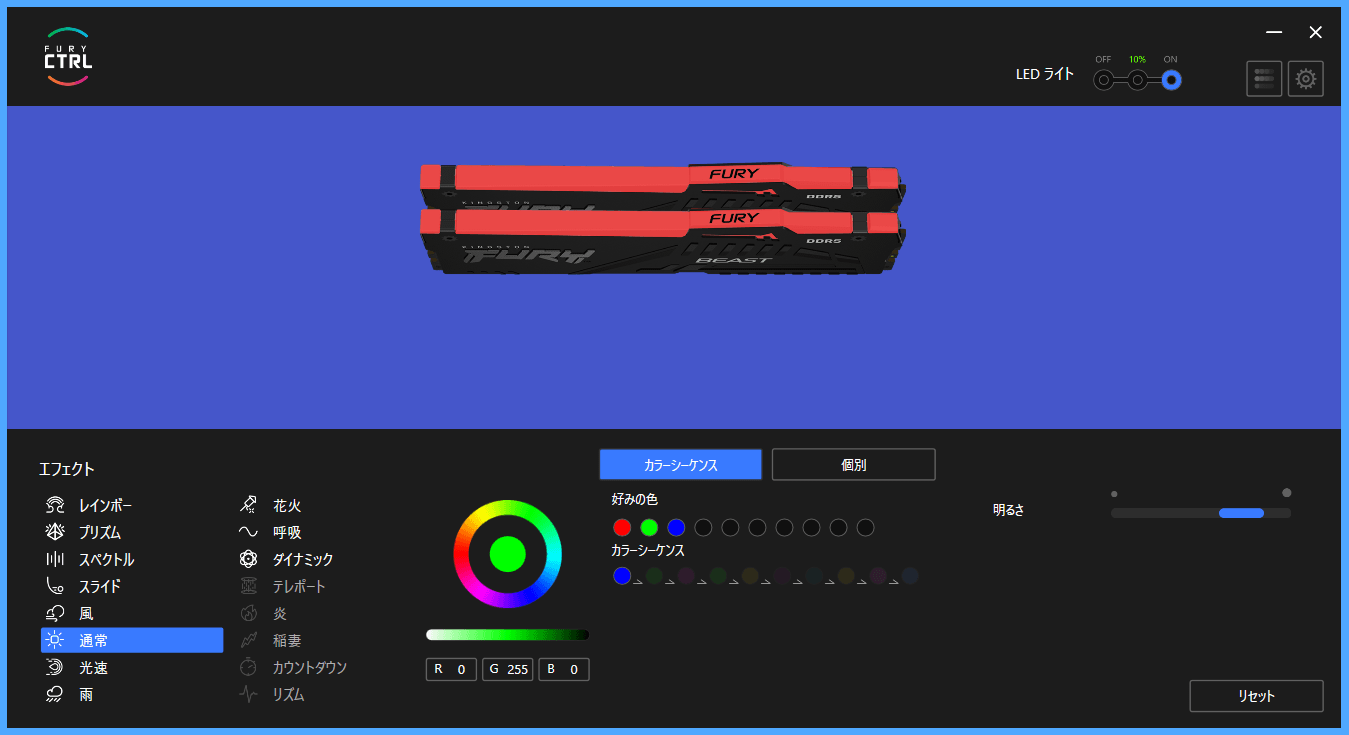
Task: Click the green lightness gradient slider
Action: click(x=507, y=634)
